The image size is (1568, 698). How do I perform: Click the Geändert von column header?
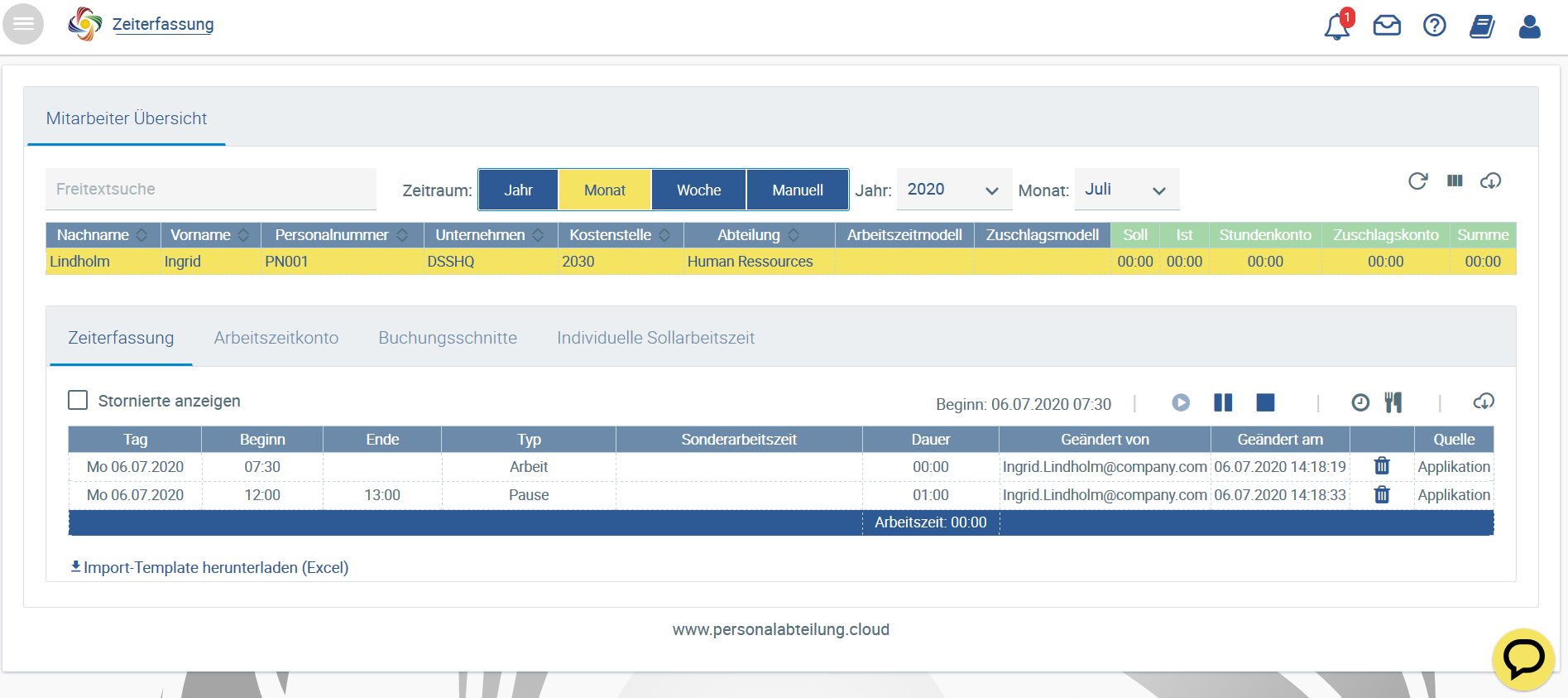point(1105,440)
